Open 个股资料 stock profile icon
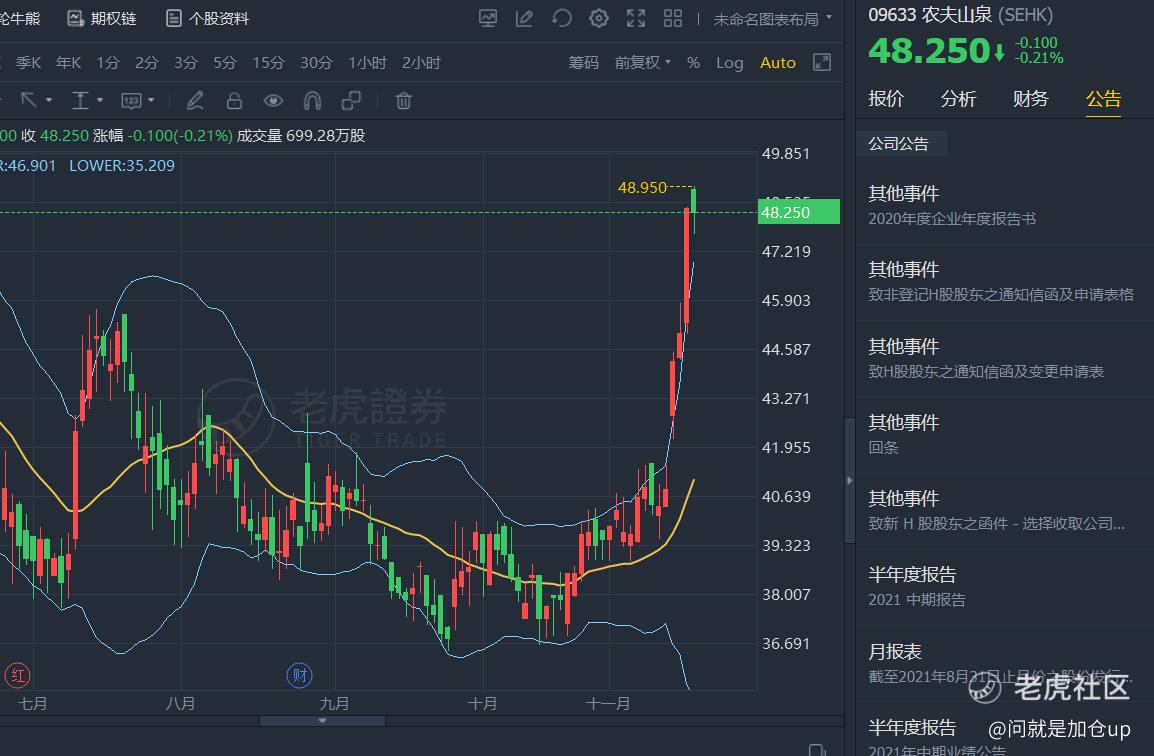Viewport: 1154px width, 756px height. [x=174, y=18]
